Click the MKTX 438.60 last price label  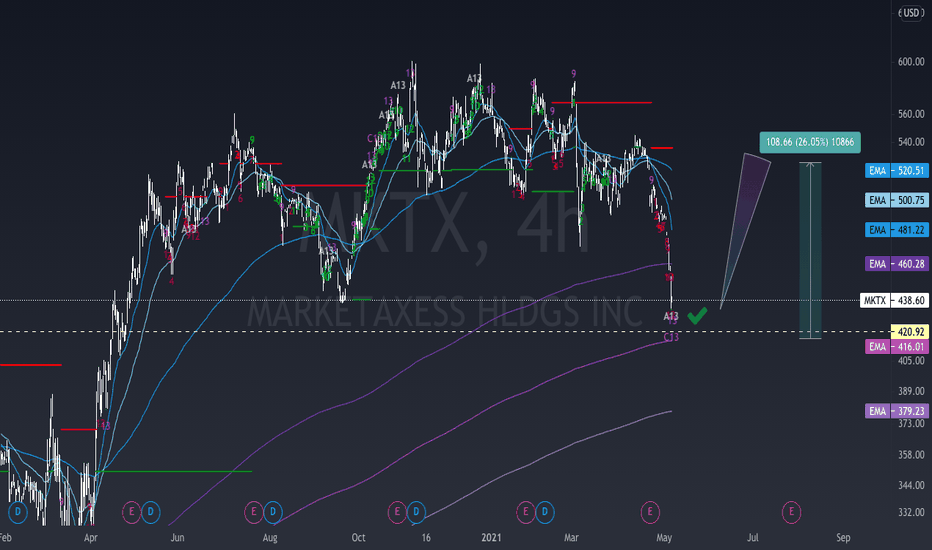(x=894, y=301)
